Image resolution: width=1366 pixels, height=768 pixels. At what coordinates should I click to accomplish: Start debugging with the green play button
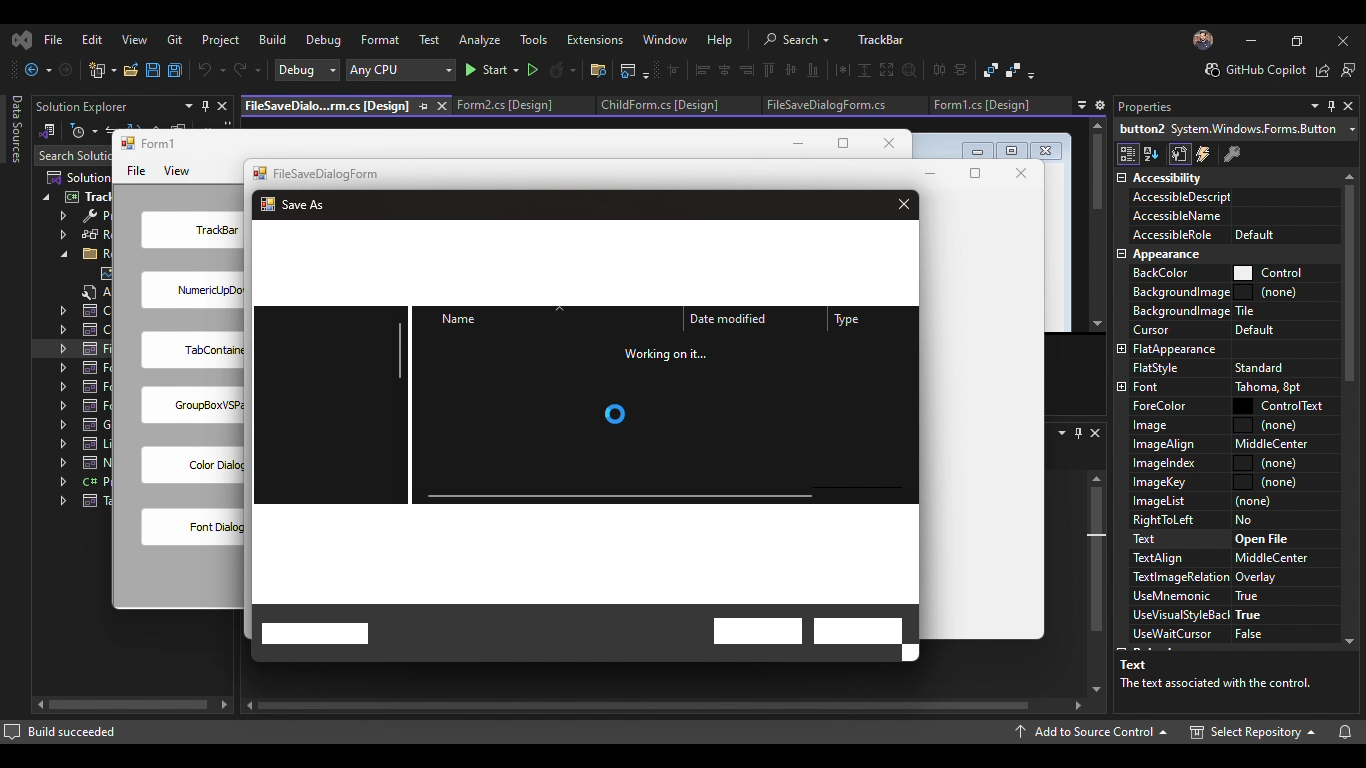[x=470, y=70]
